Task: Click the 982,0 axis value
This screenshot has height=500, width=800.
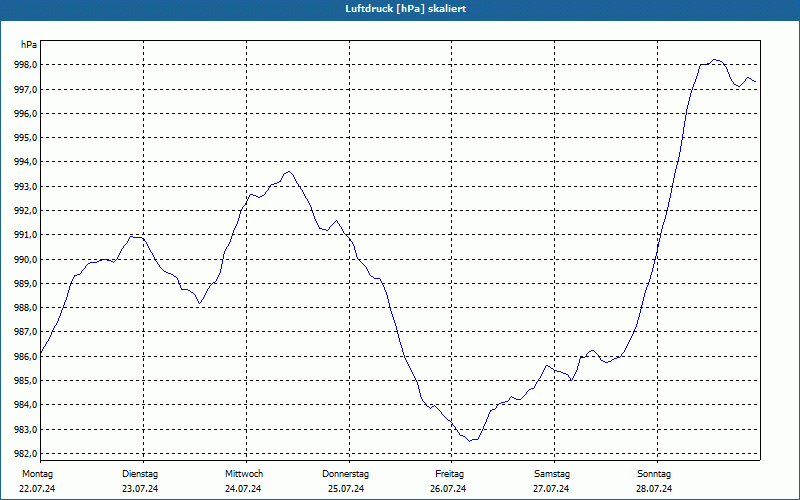Action: 27,454
